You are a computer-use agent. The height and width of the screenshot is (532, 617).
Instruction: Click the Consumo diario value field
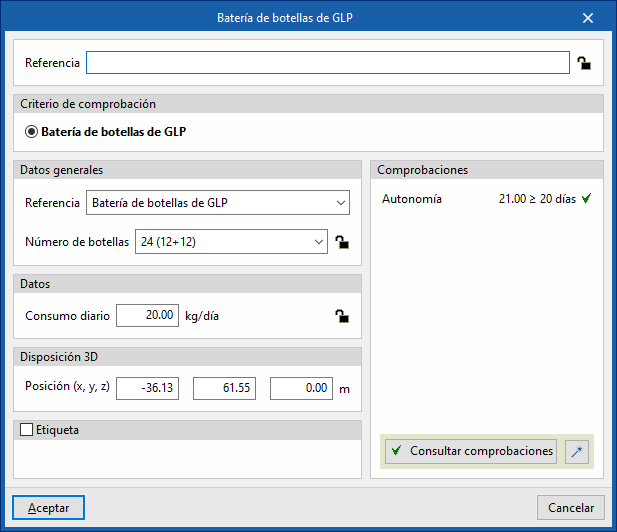point(147,316)
